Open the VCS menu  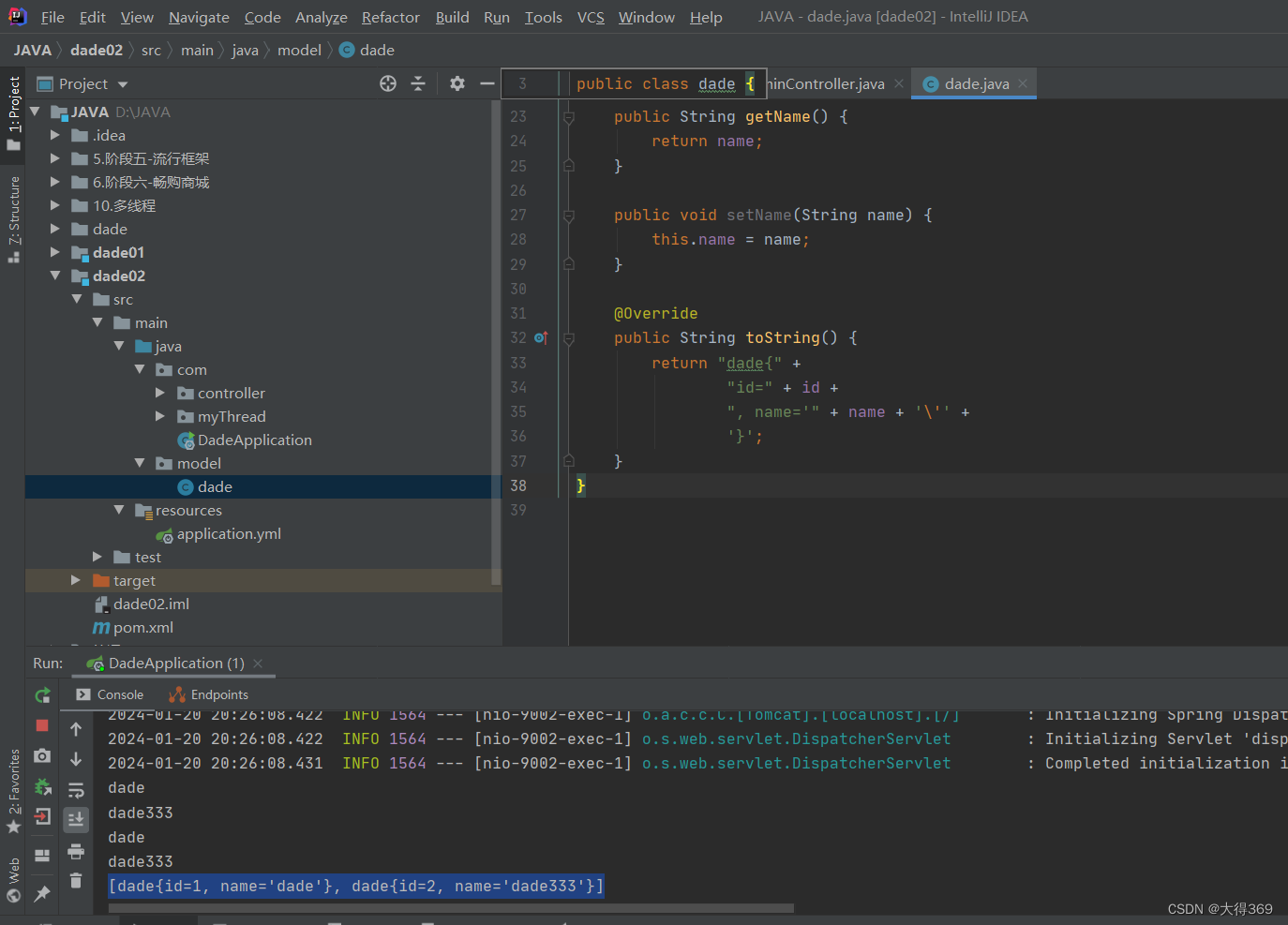(x=591, y=17)
